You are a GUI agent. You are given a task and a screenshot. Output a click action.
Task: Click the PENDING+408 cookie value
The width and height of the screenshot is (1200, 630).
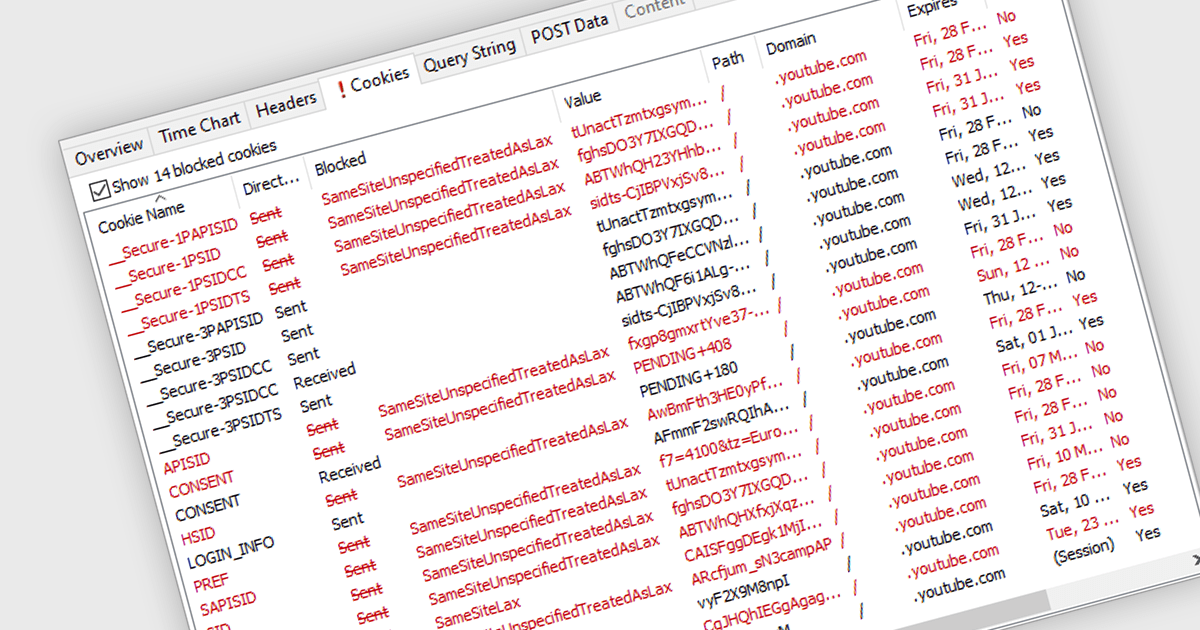[682, 354]
